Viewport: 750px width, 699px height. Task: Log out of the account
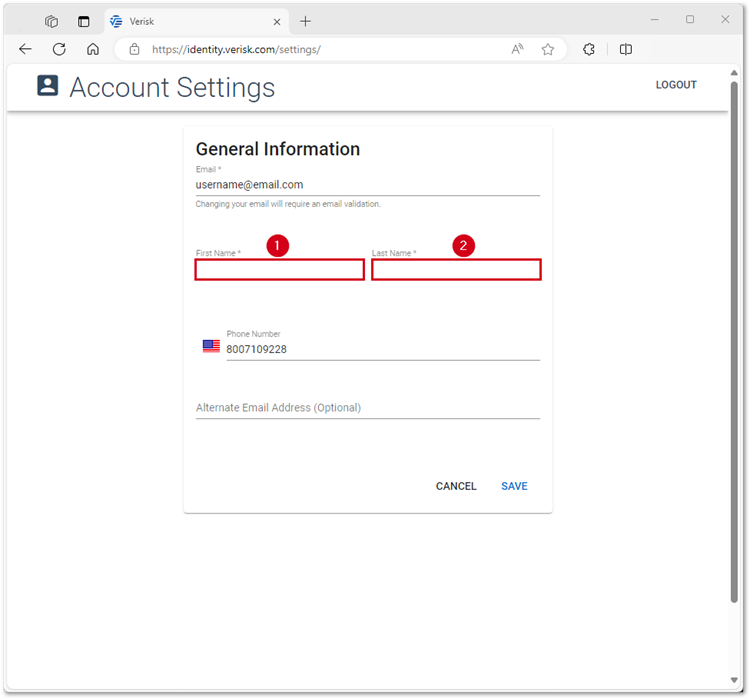(676, 85)
